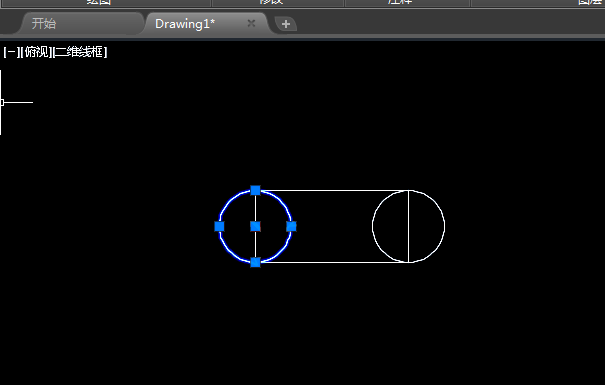Select the bottom quadrant grip of the selected circle
Viewport: 605px width, 385px height.
coord(255,262)
